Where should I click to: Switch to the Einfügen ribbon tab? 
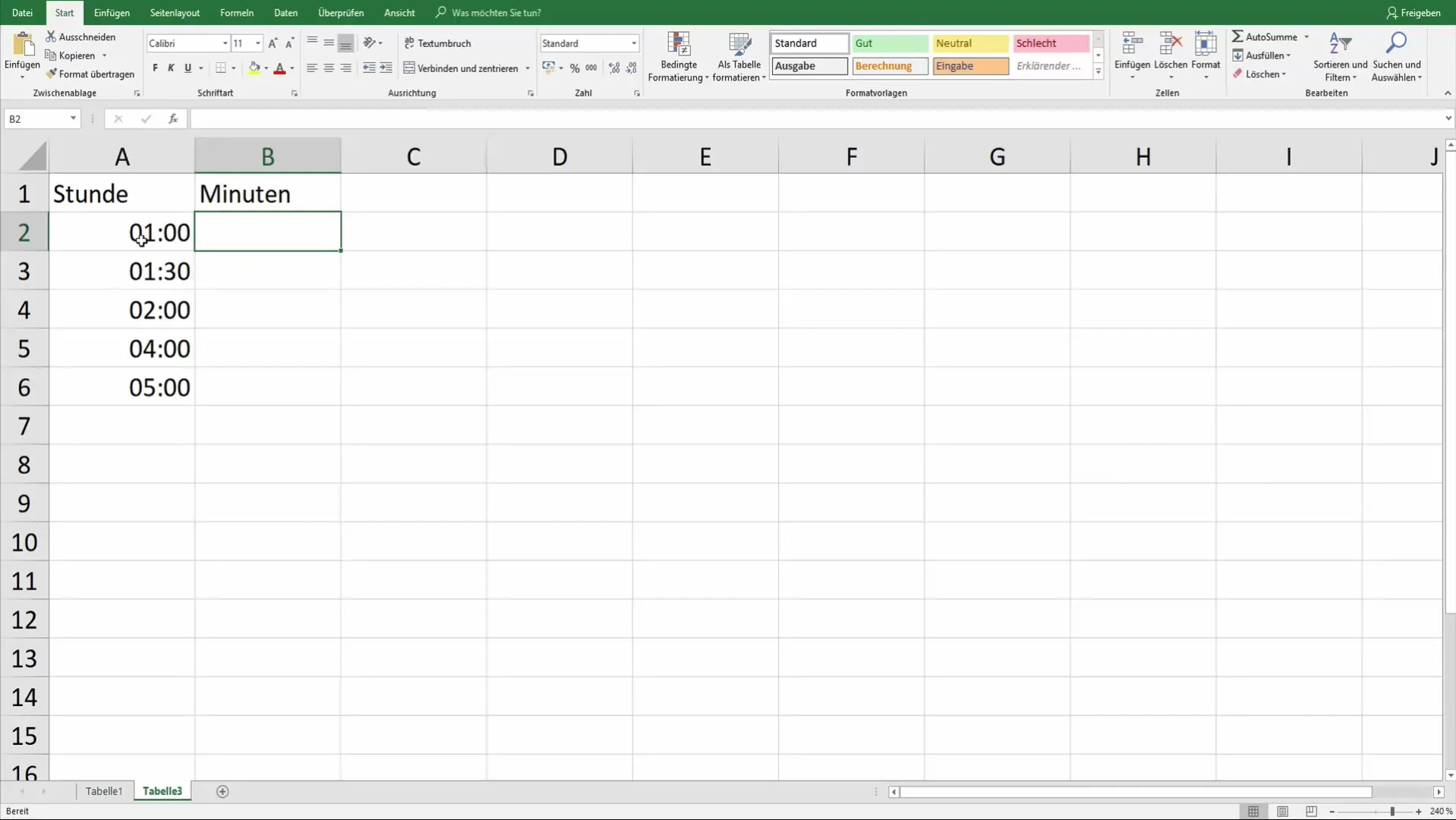(112, 12)
